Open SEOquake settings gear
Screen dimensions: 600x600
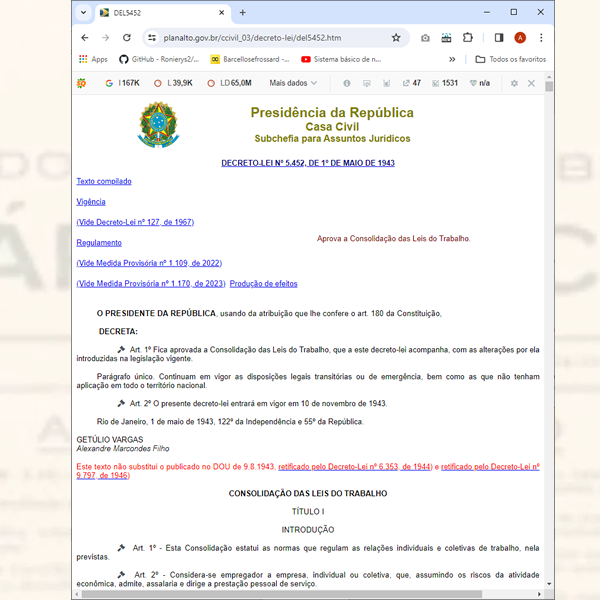(x=514, y=83)
